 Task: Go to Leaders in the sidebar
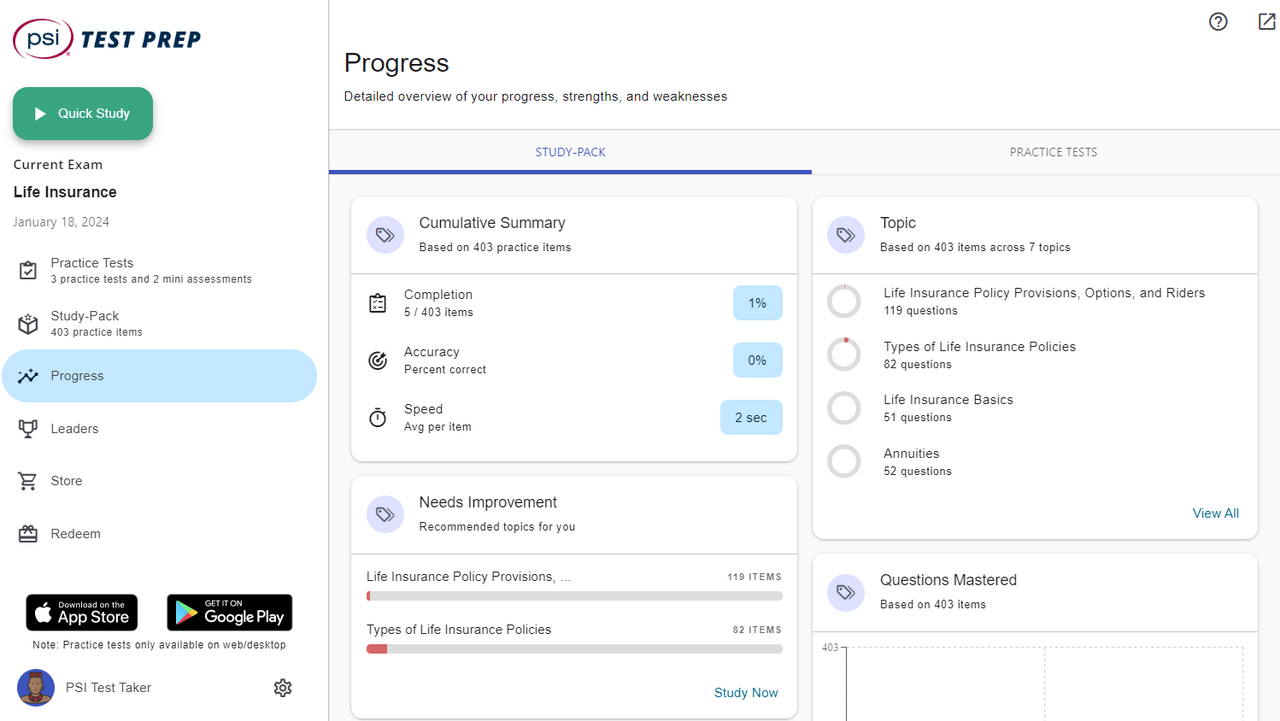(75, 429)
